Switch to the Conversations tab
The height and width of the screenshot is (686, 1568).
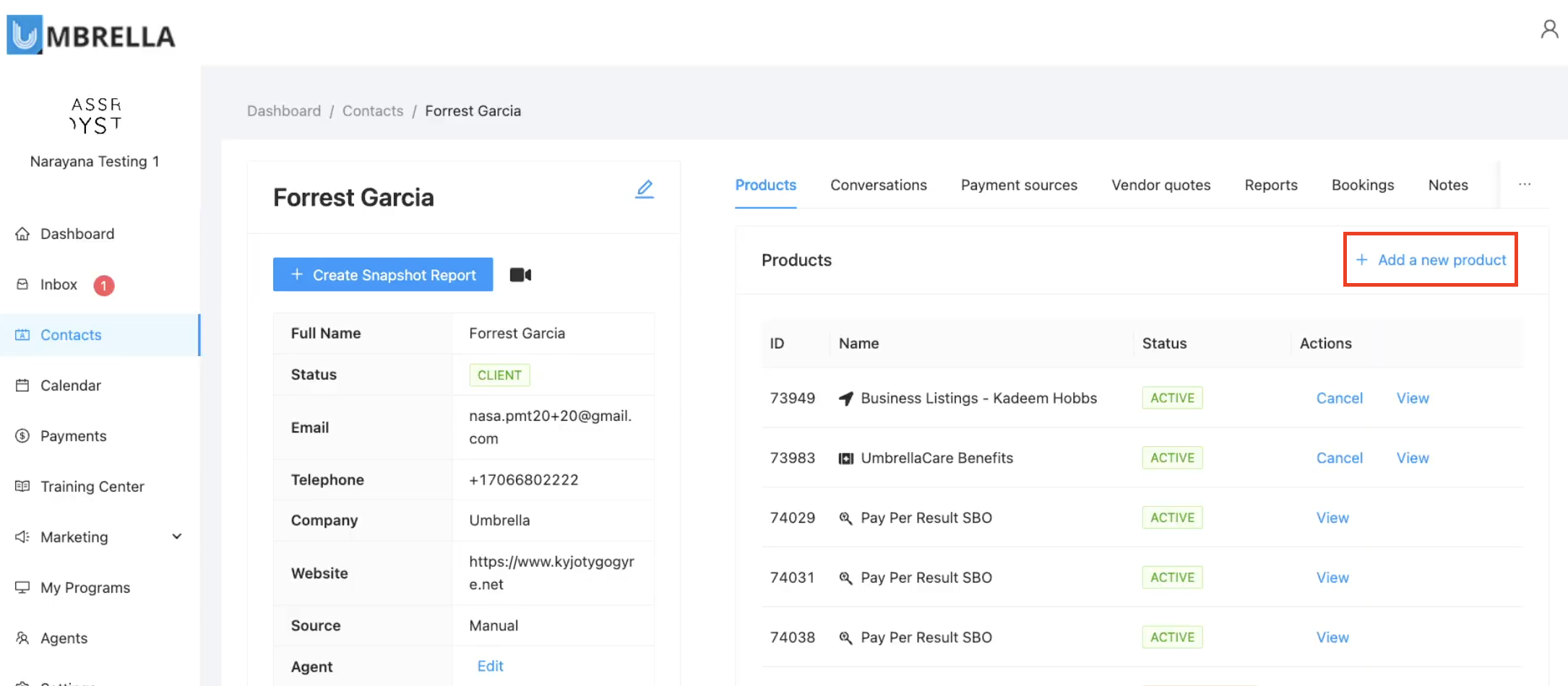[x=878, y=186]
